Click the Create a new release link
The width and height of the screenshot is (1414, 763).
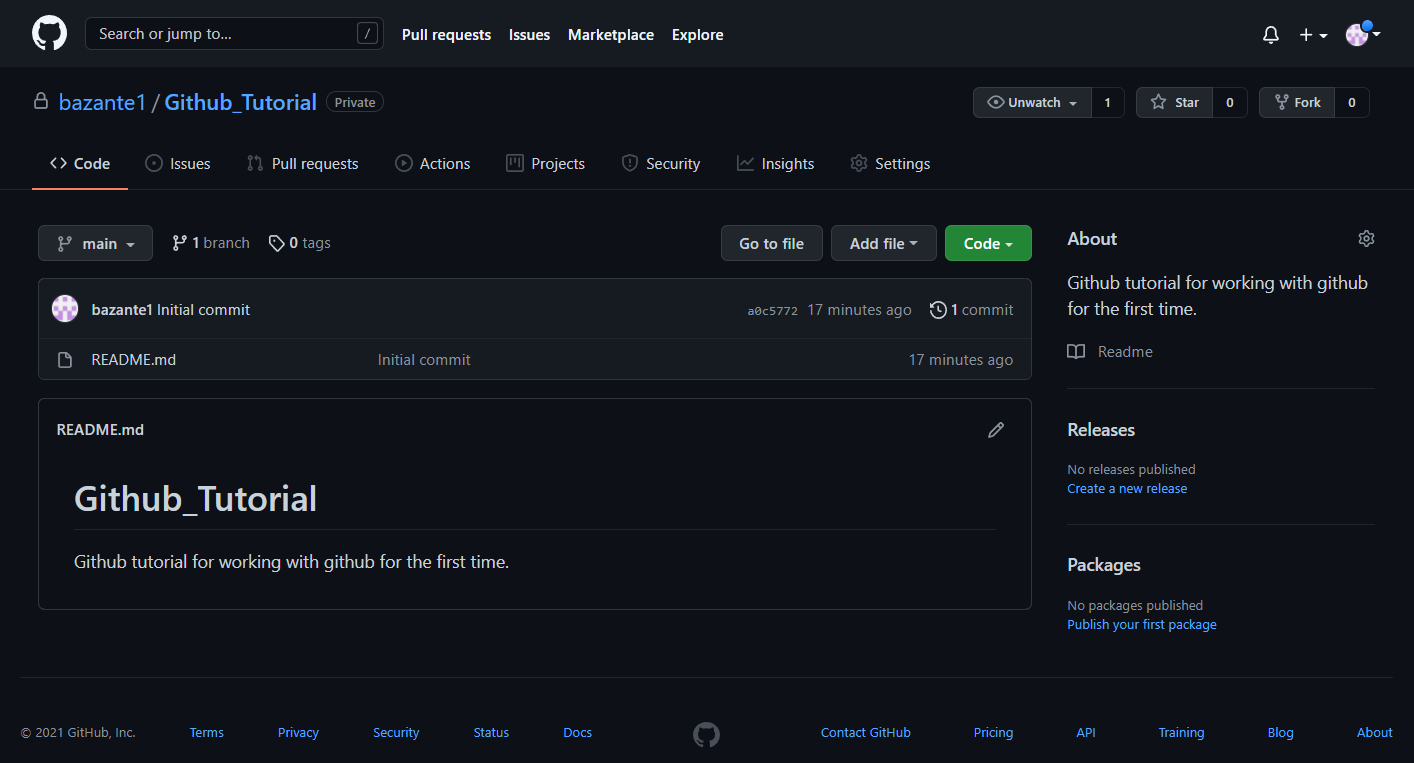[x=1127, y=488]
